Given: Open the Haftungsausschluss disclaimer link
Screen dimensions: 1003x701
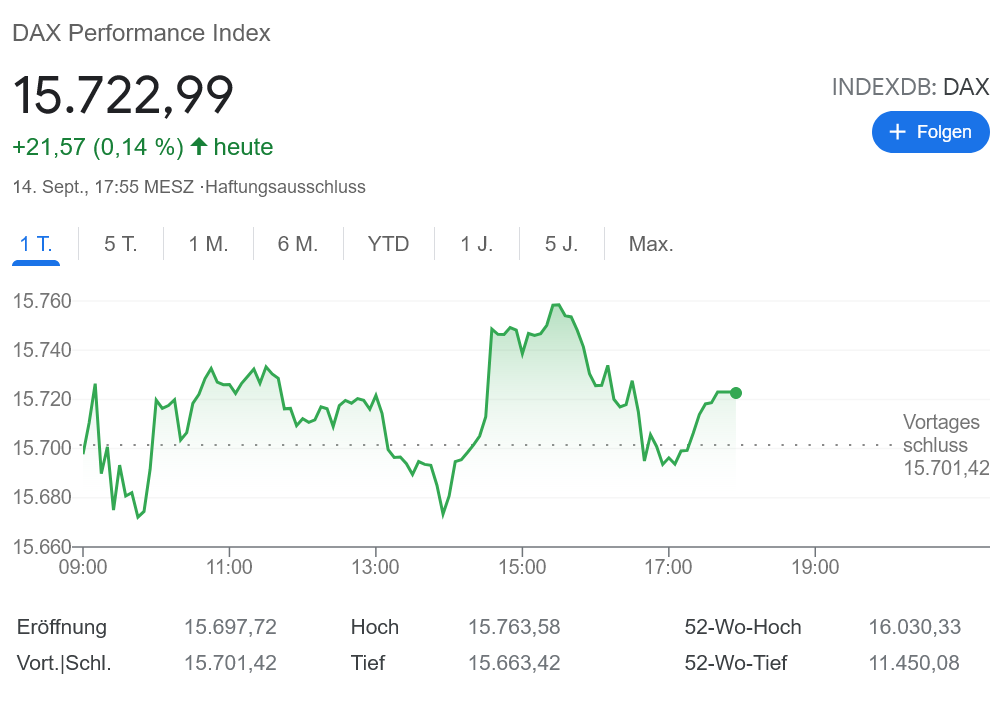Looking at the screenshot, I should click(285, 187).
